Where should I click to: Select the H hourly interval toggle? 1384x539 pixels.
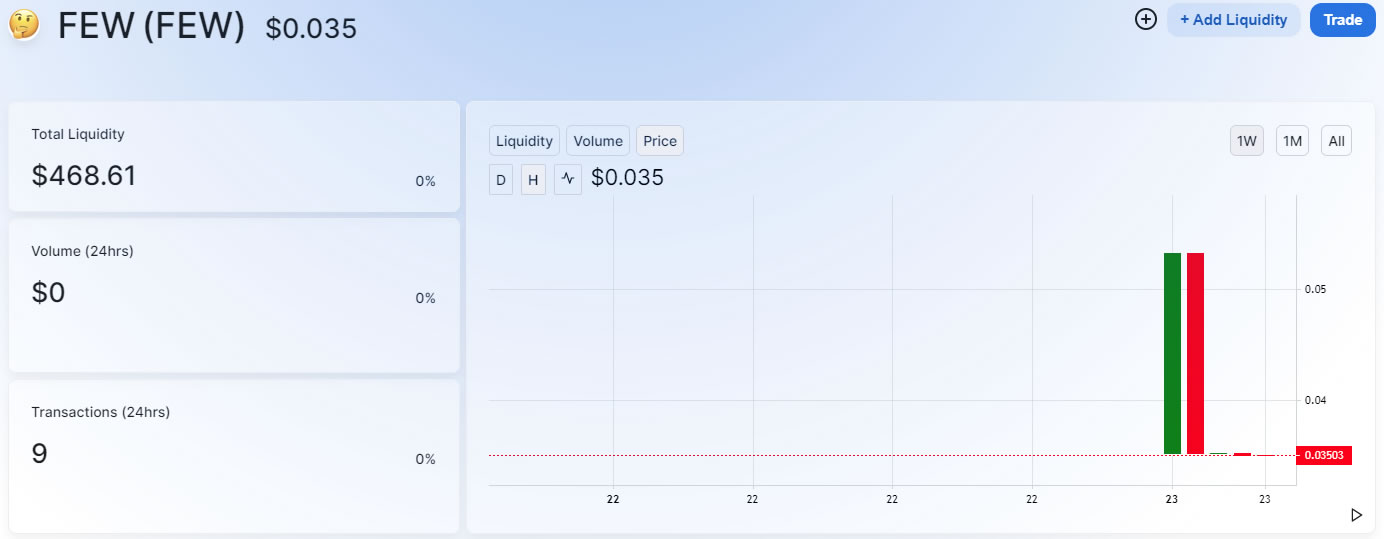pos(533,180)
